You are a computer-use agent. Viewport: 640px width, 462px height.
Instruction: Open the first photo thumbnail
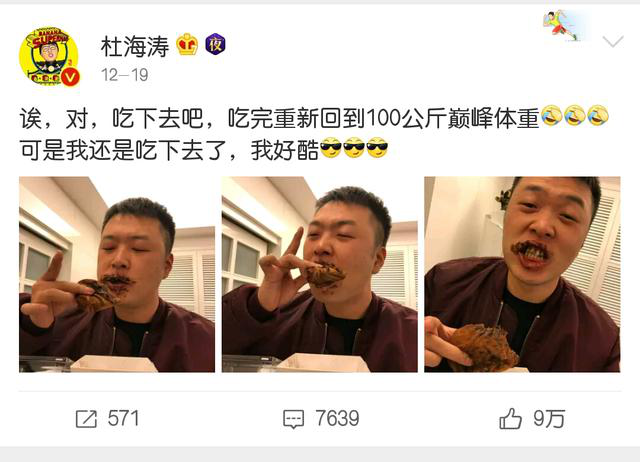click(x=117, y=274)
